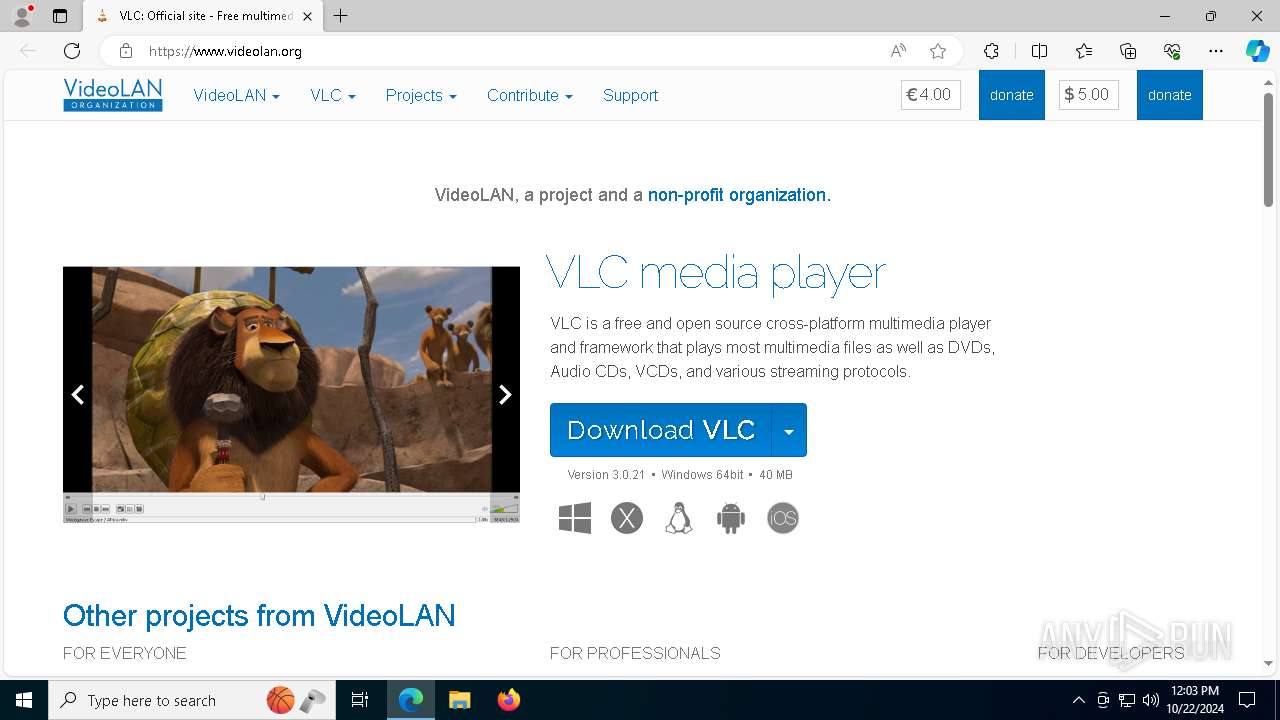The height and width of the screenshot is (720, 1280).
Task: Click donate button next to euro amount
Action: click(1012, 95)
